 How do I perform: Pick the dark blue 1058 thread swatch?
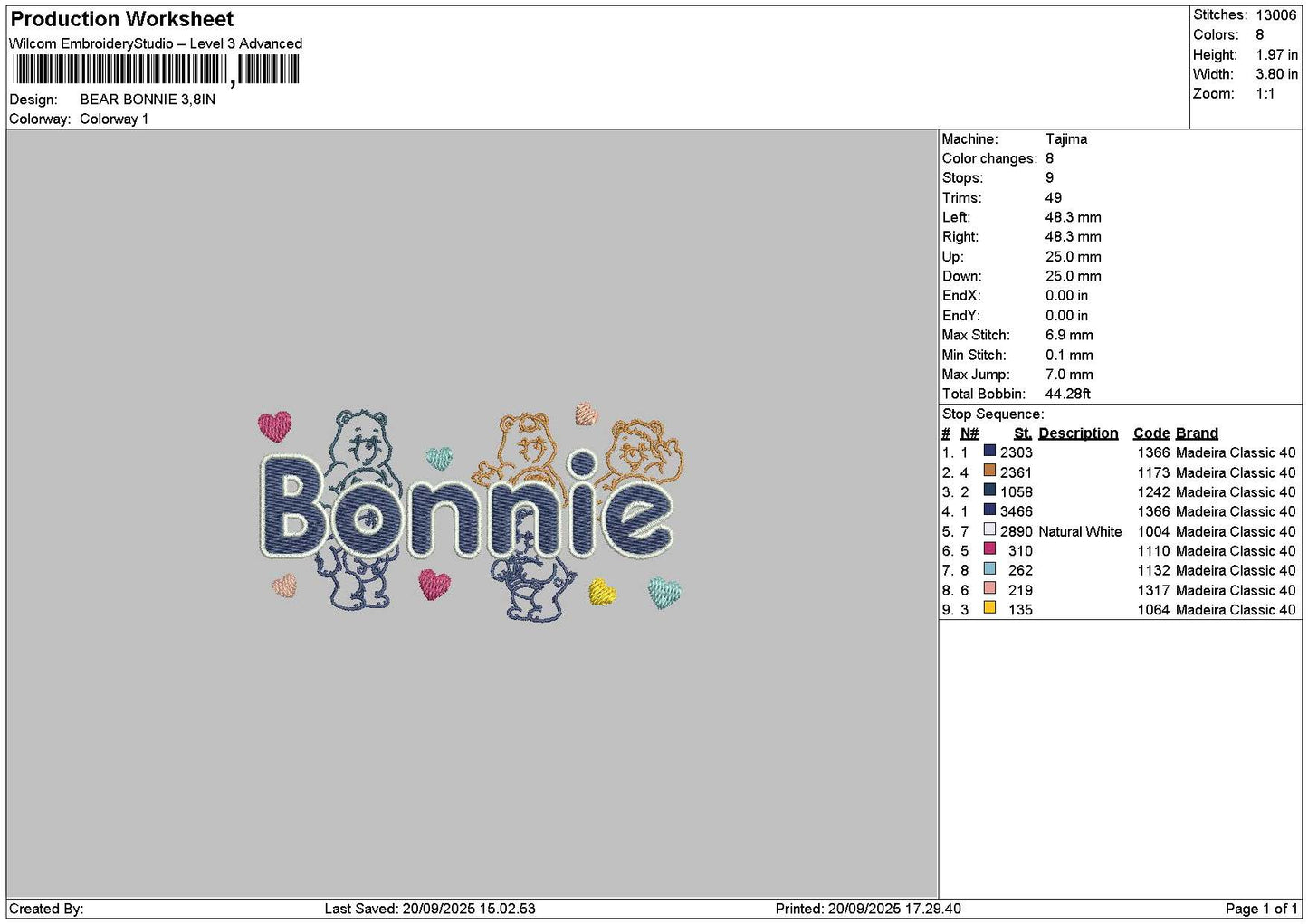pos(989,491)
